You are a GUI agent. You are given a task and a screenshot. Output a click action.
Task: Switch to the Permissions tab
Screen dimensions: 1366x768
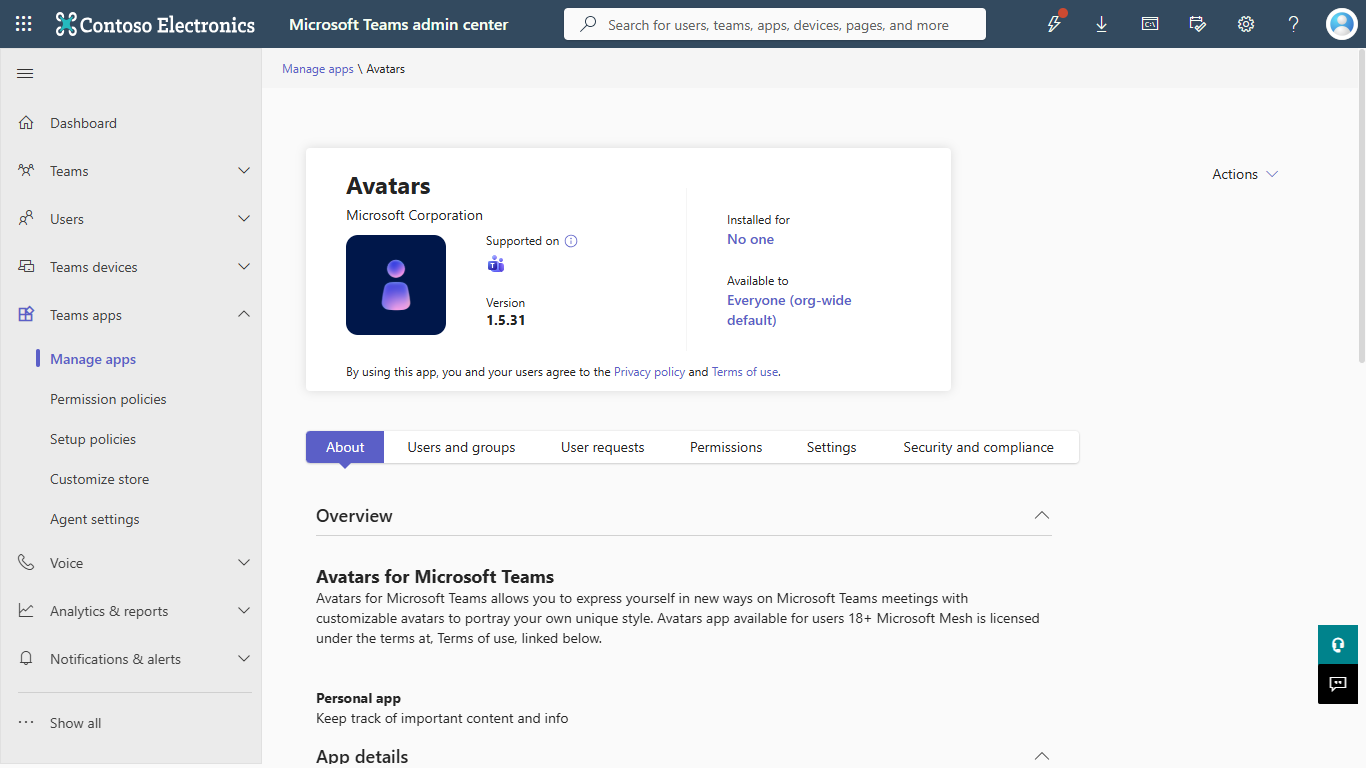coord(726,447)
